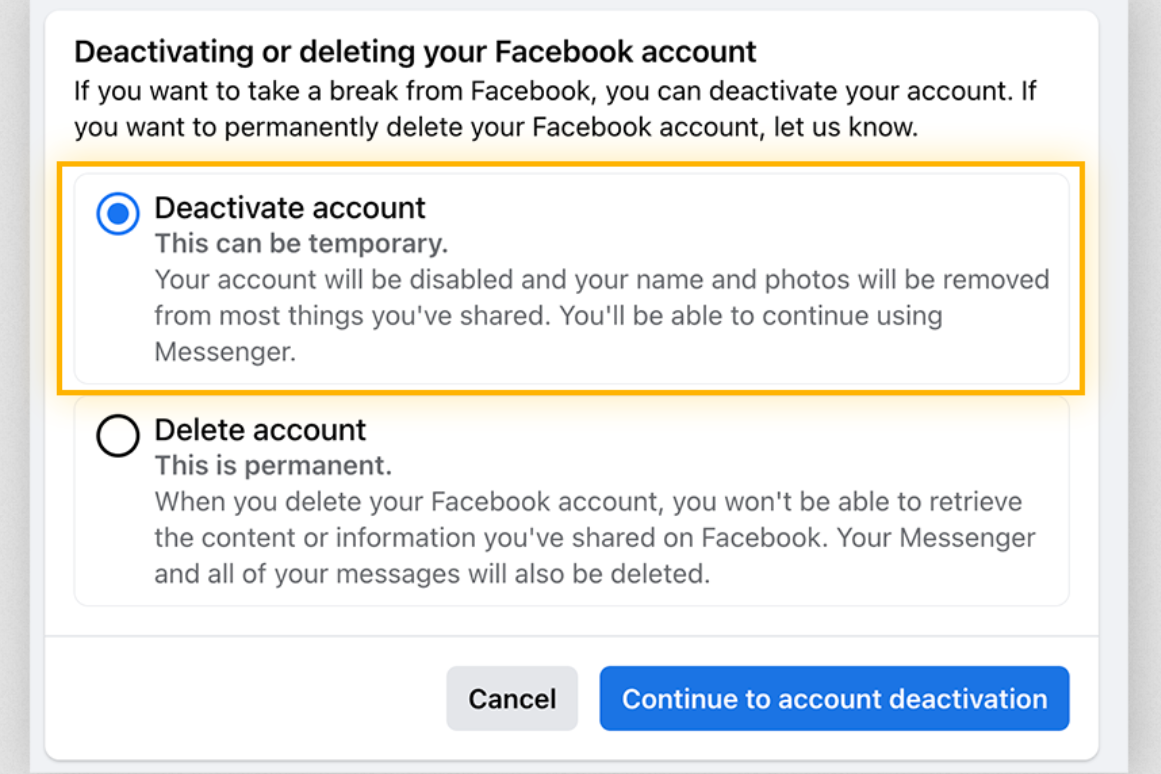
Task: Dismiss the dialog using Cancel
Action: (512, 698)
